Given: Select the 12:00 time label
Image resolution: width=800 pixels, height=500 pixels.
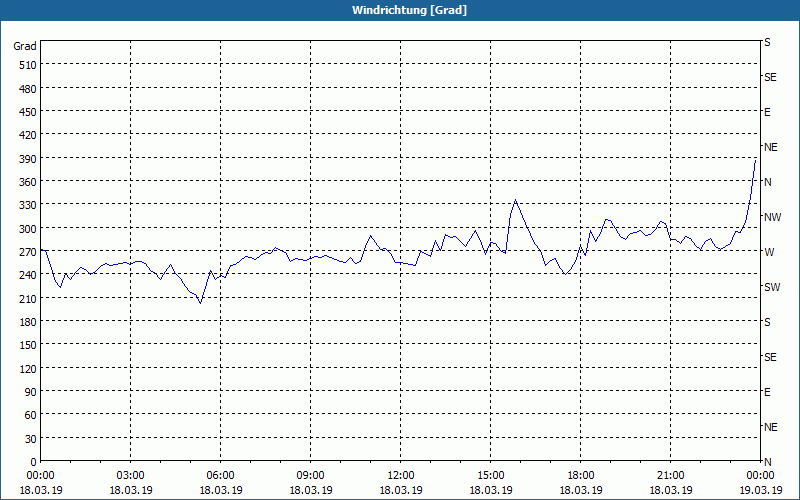Looking at the screenshot, I should click(x=401, y=476).
